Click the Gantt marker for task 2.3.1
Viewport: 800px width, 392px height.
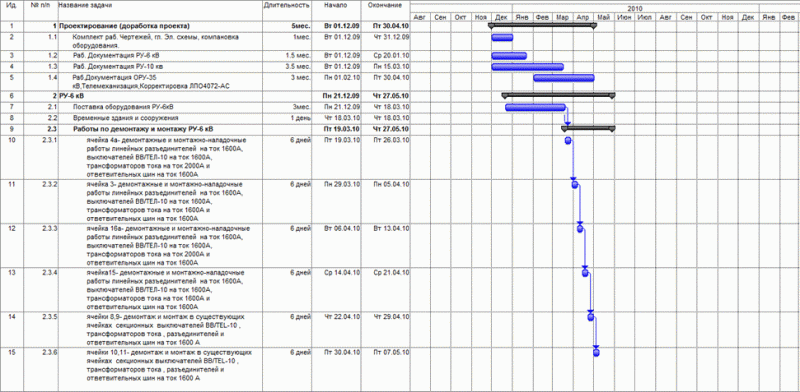pyautogui.click(x=568, y=141)
